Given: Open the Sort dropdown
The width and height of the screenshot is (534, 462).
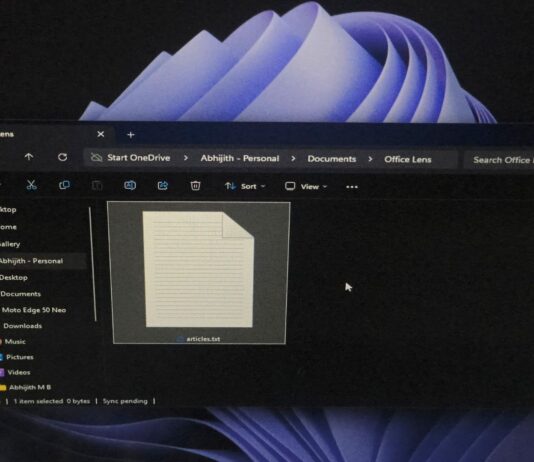Looking at the screenshot, I should [x=245, y=186].
